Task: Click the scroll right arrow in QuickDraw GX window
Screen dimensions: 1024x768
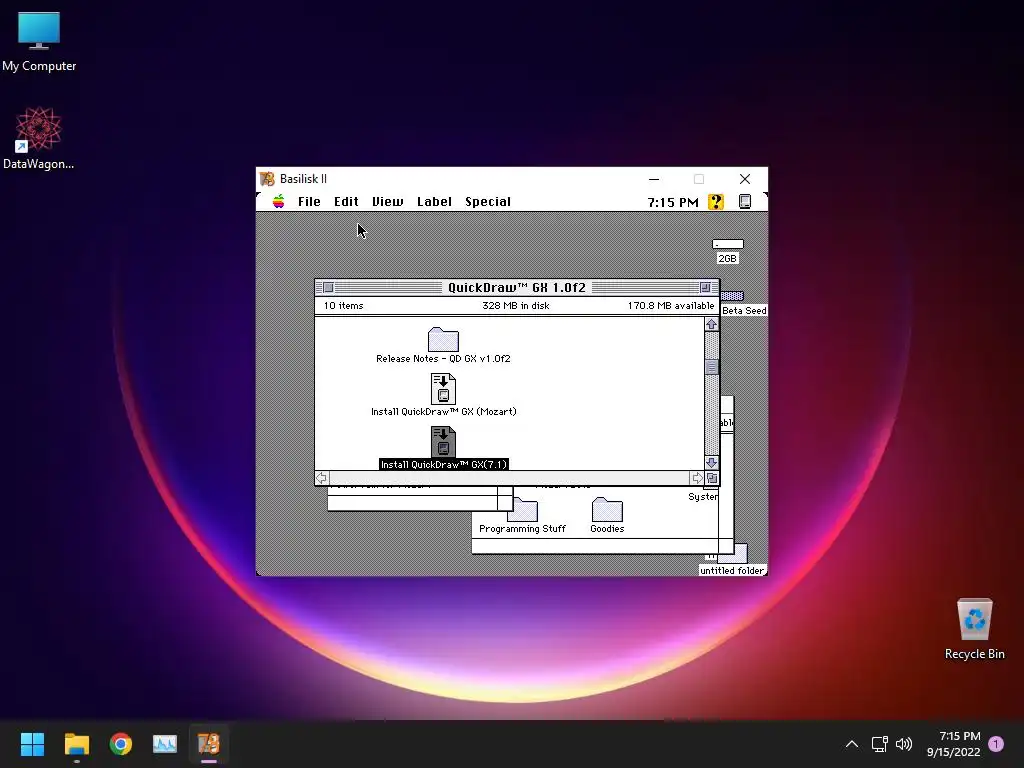Action: (697, 478)
